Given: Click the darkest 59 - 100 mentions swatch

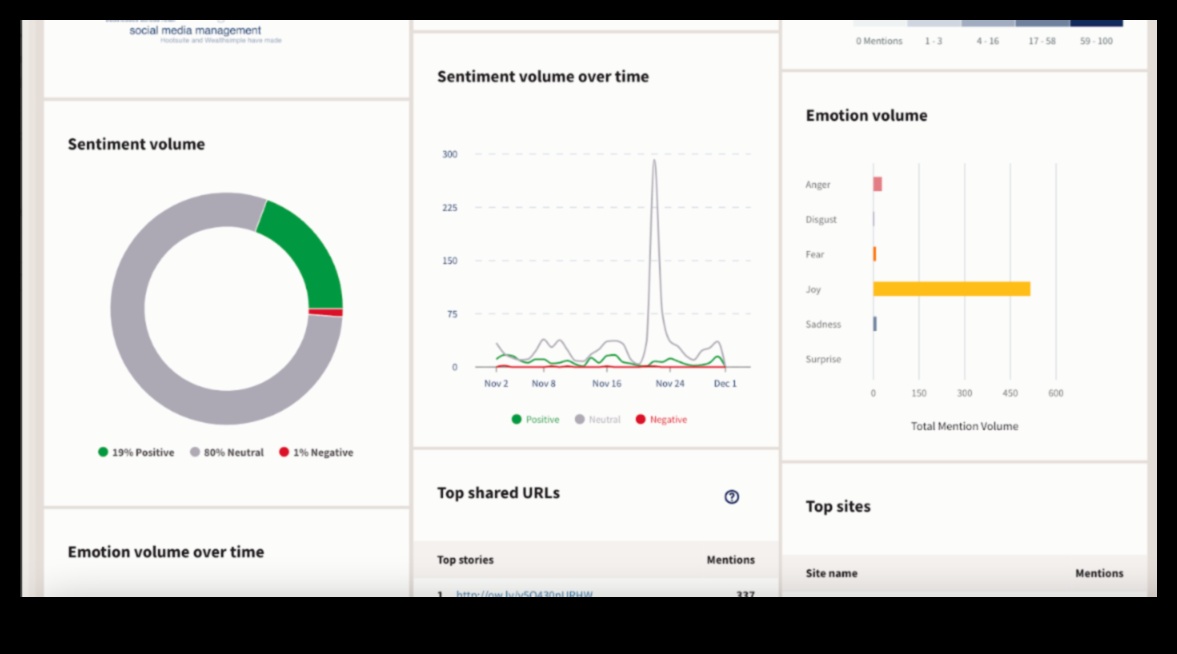Looking at the screenshot, I should (1096, 23).
